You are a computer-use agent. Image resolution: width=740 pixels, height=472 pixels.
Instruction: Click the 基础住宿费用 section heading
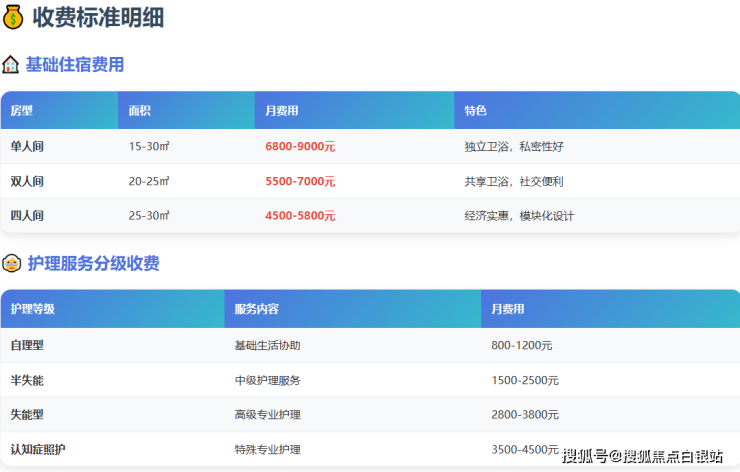click(75, 65)
